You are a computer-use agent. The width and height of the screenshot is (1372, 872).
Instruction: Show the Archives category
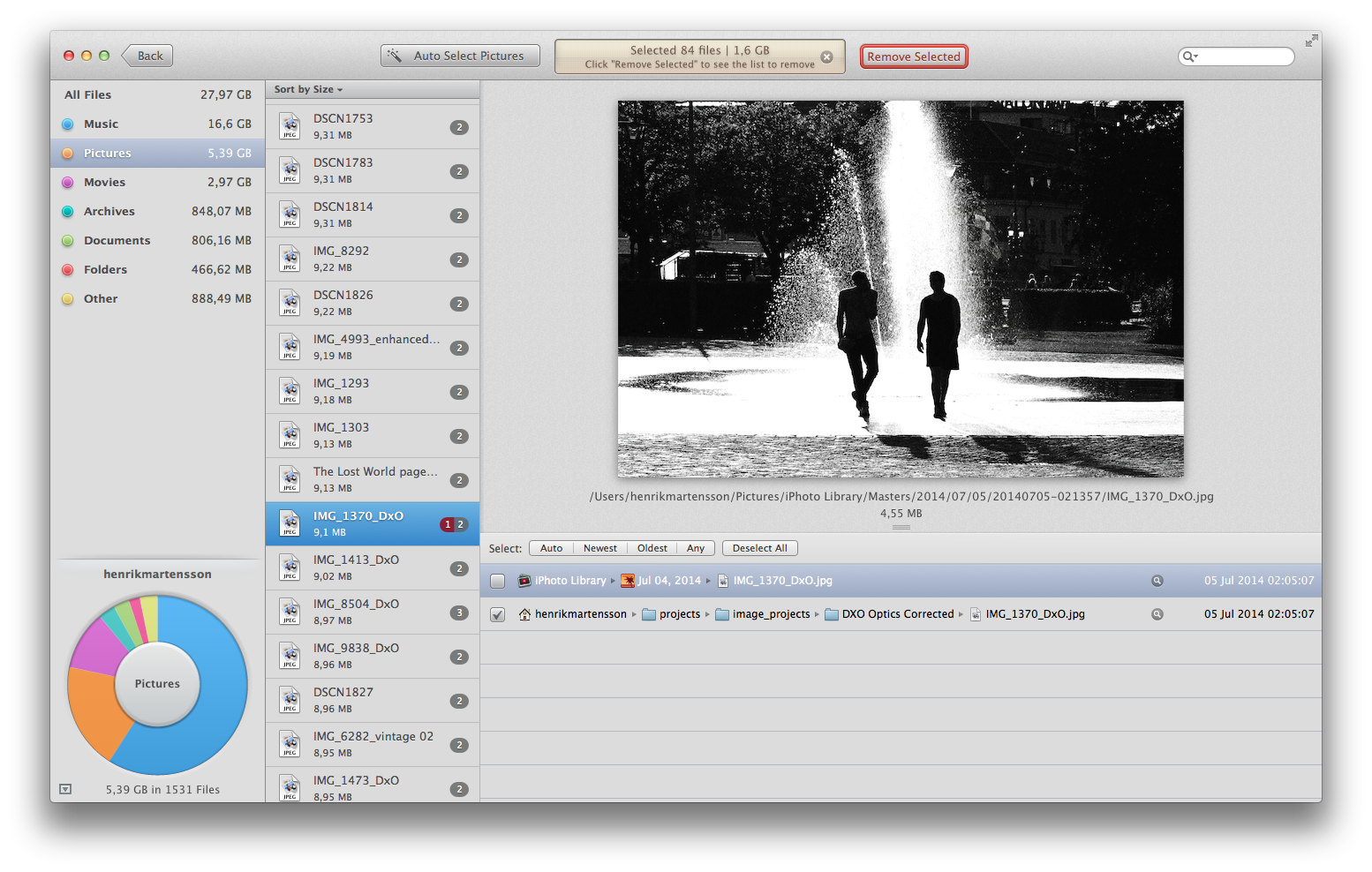(157, 212)
